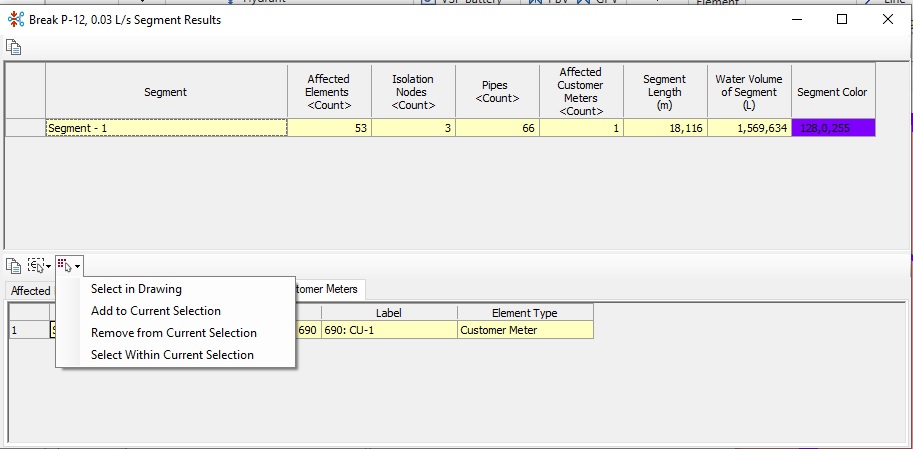Click the Segment Color column header

click(833, 91)
